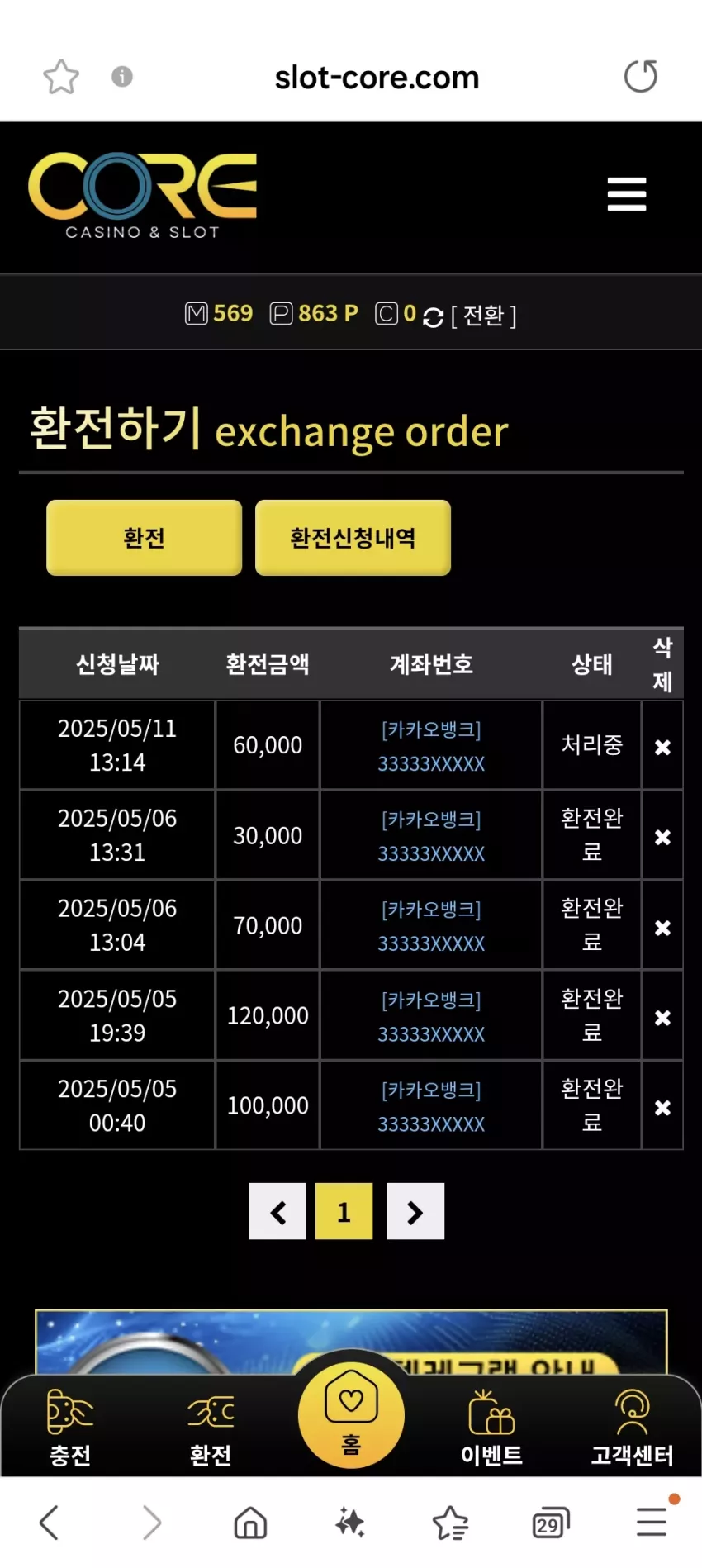This screenshot has width=702, height=1568.
Task: Tap the 전환 refresh icon next to C balance
Action: [x=433, y=317]
